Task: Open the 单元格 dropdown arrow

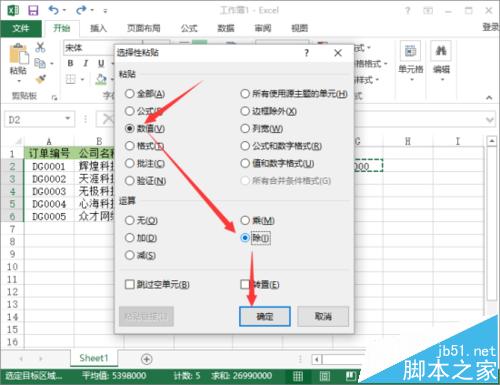Action: coord(411,80)
